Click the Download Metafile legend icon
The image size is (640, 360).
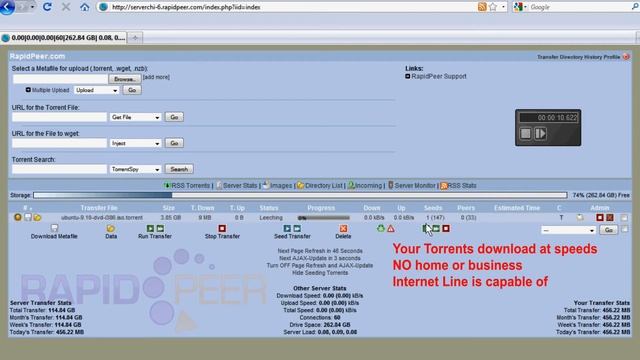point(54,228)
